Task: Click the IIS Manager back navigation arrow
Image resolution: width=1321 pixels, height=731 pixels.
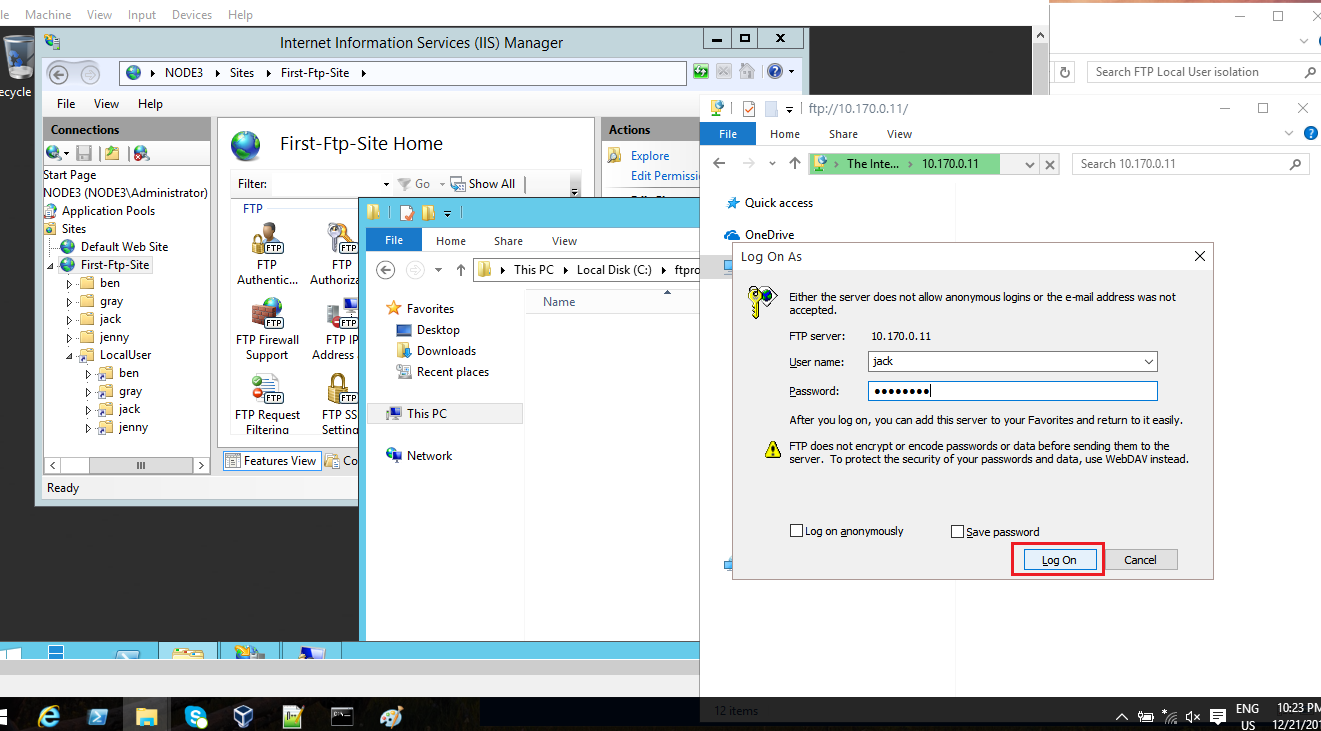Action: tap(59, 73)
